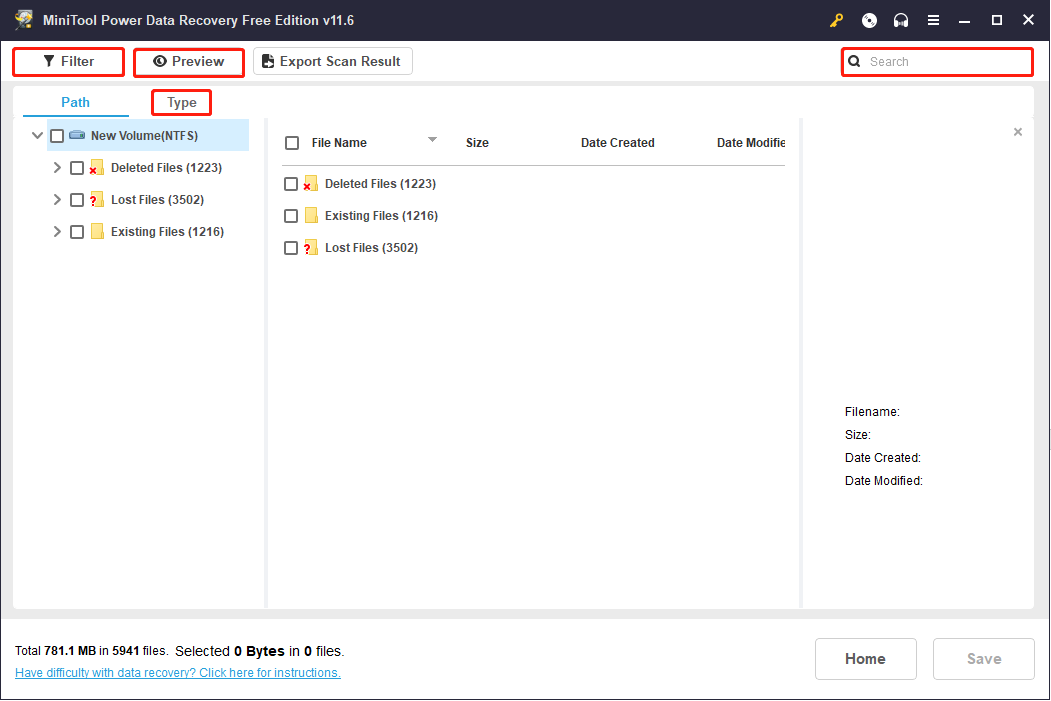The height and width of the screenshot is (701, 1051).
Task: Open the hamburger menu icon
Action: 933,21
